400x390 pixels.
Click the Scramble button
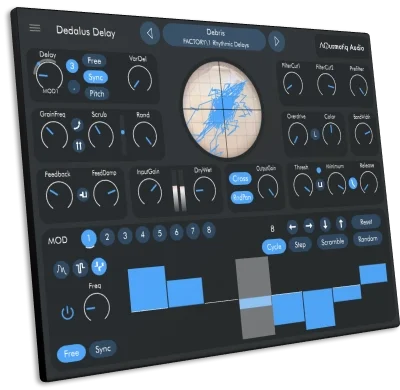[x=332, y=242]
